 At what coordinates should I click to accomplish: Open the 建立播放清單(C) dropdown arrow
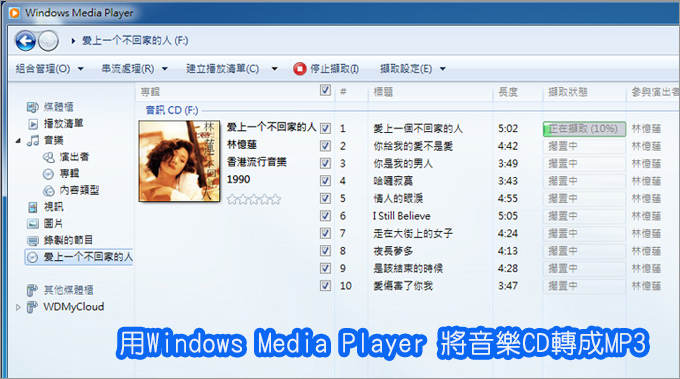(274, 69)
